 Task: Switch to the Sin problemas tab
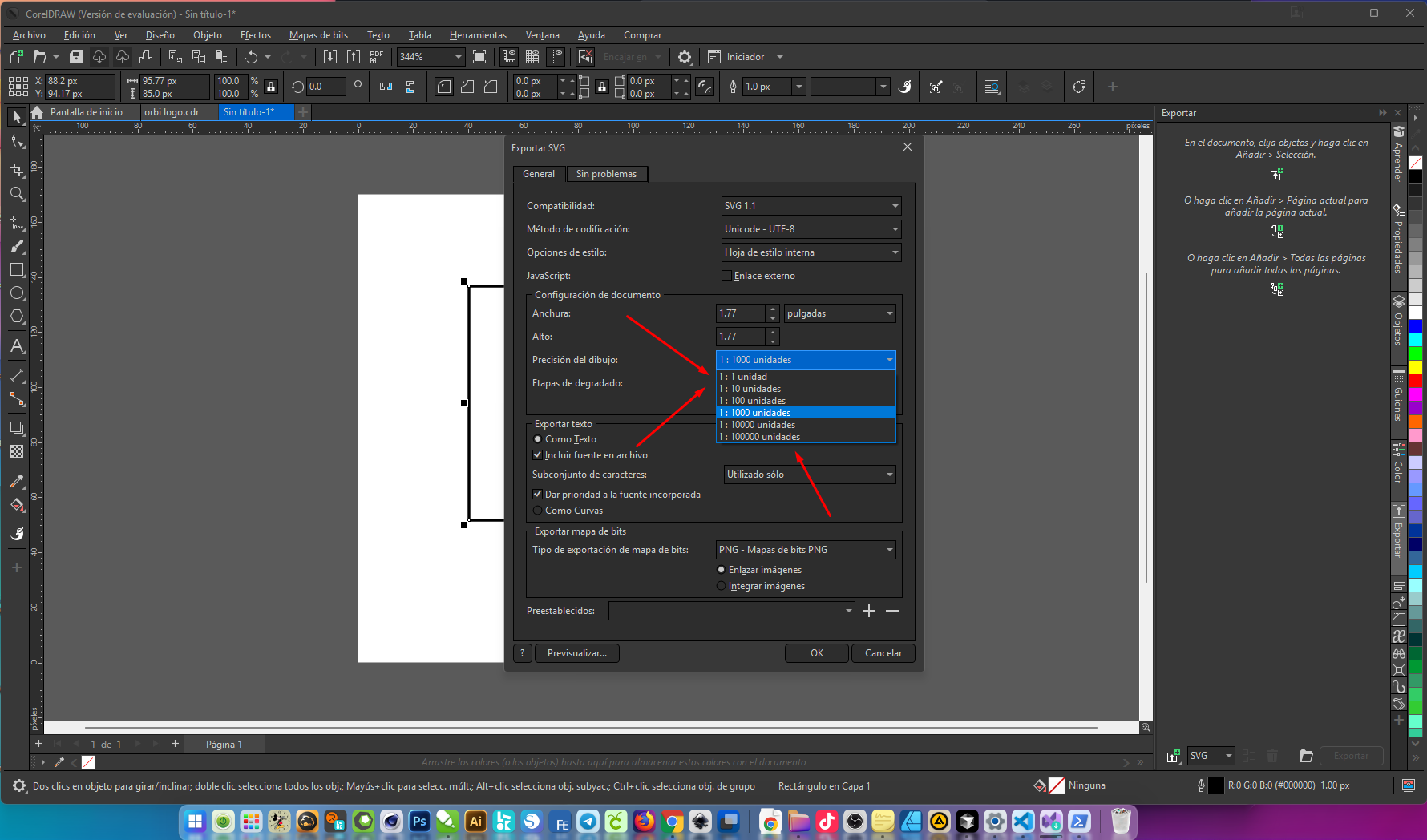(606, 174)
